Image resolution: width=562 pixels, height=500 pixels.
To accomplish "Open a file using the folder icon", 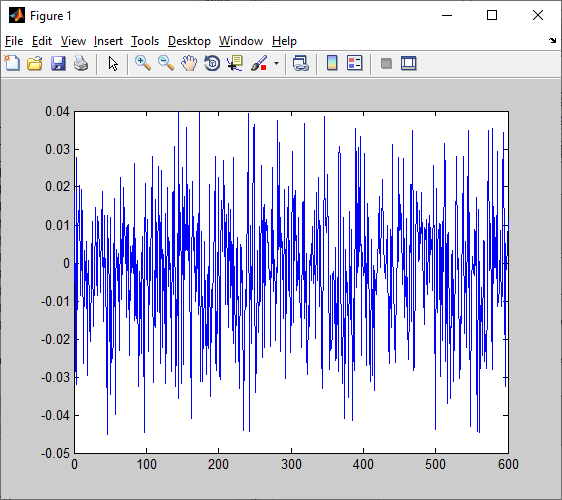I will [x=35, y=63].
